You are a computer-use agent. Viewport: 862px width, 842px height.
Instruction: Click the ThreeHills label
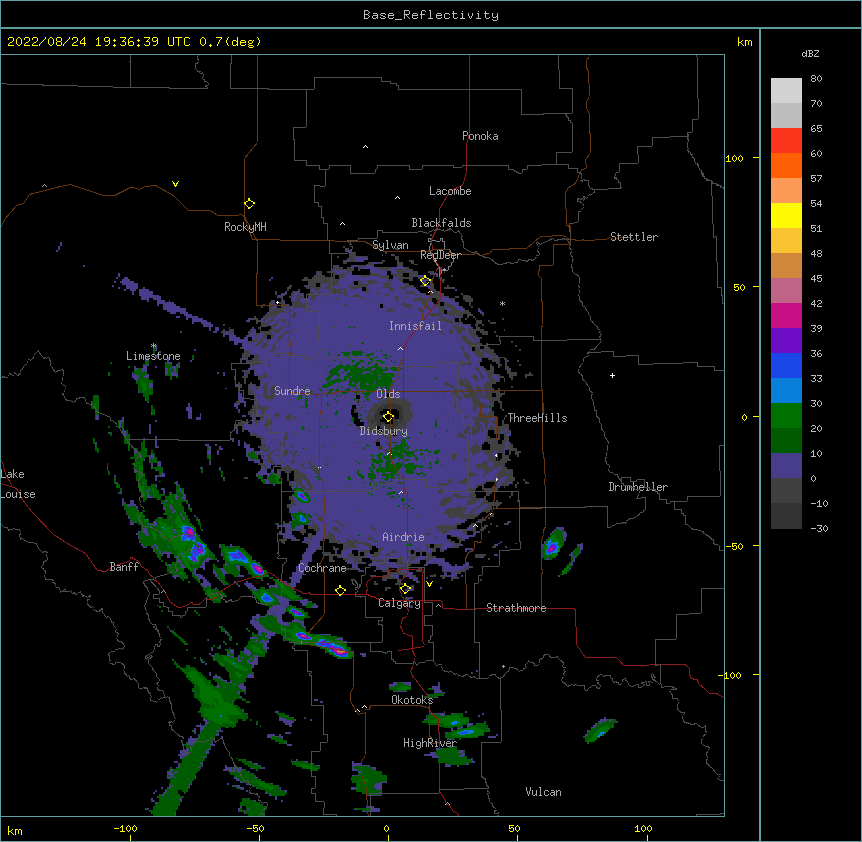pos(537,418)
